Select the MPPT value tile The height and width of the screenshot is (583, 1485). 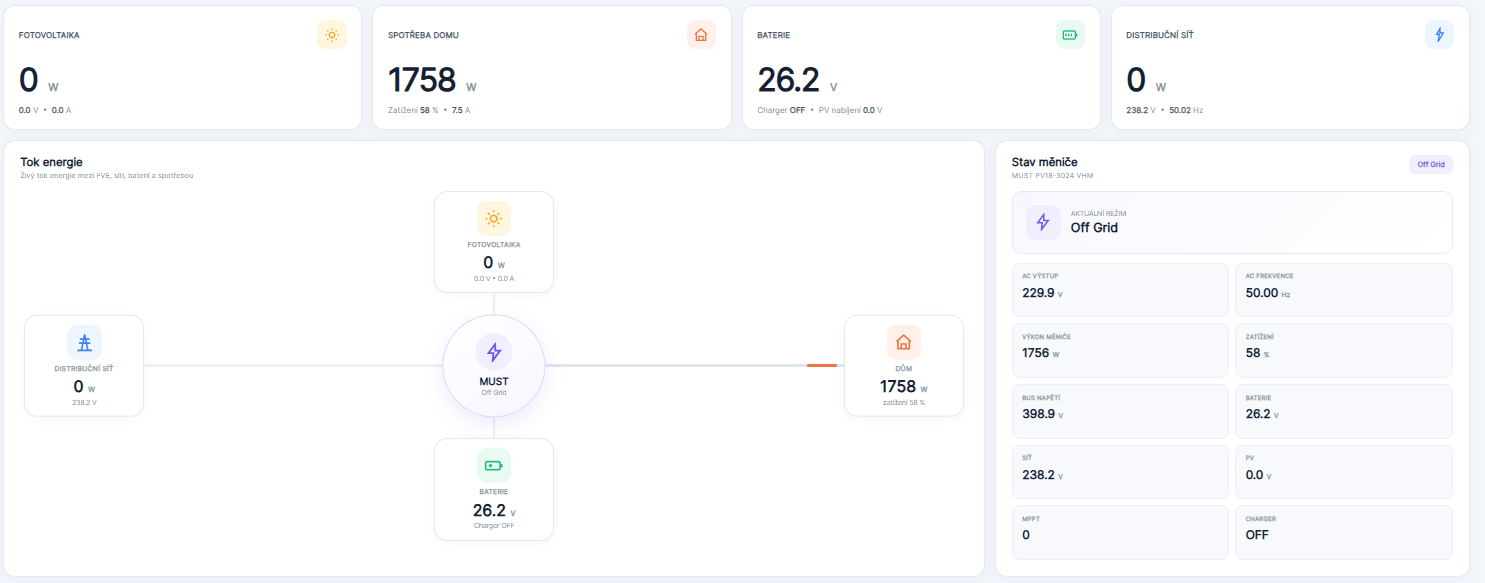1120,532
